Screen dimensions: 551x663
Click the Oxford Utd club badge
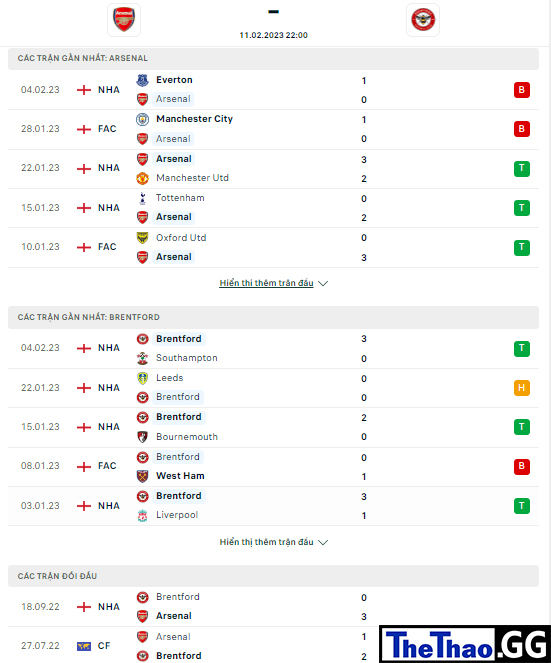[143, 238]
